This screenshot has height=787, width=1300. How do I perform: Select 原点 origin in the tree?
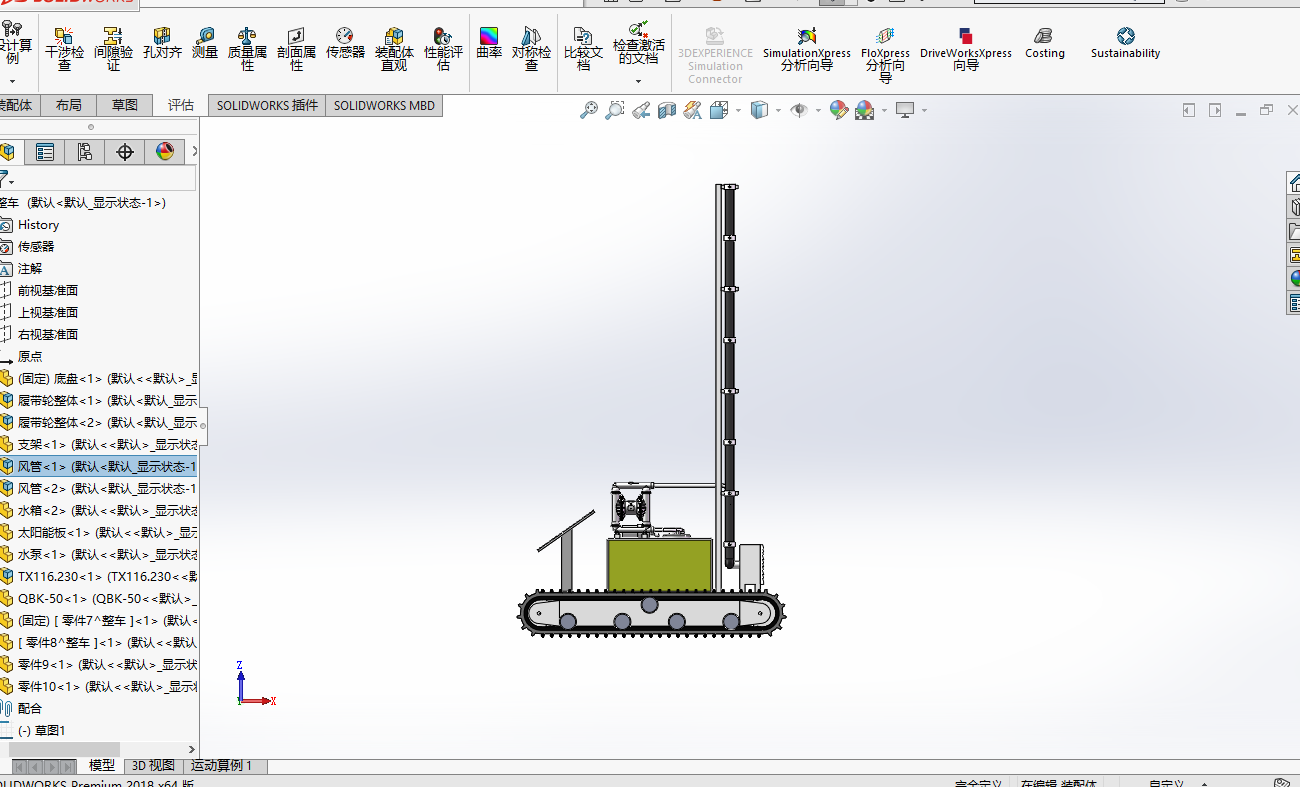[30, 357]
